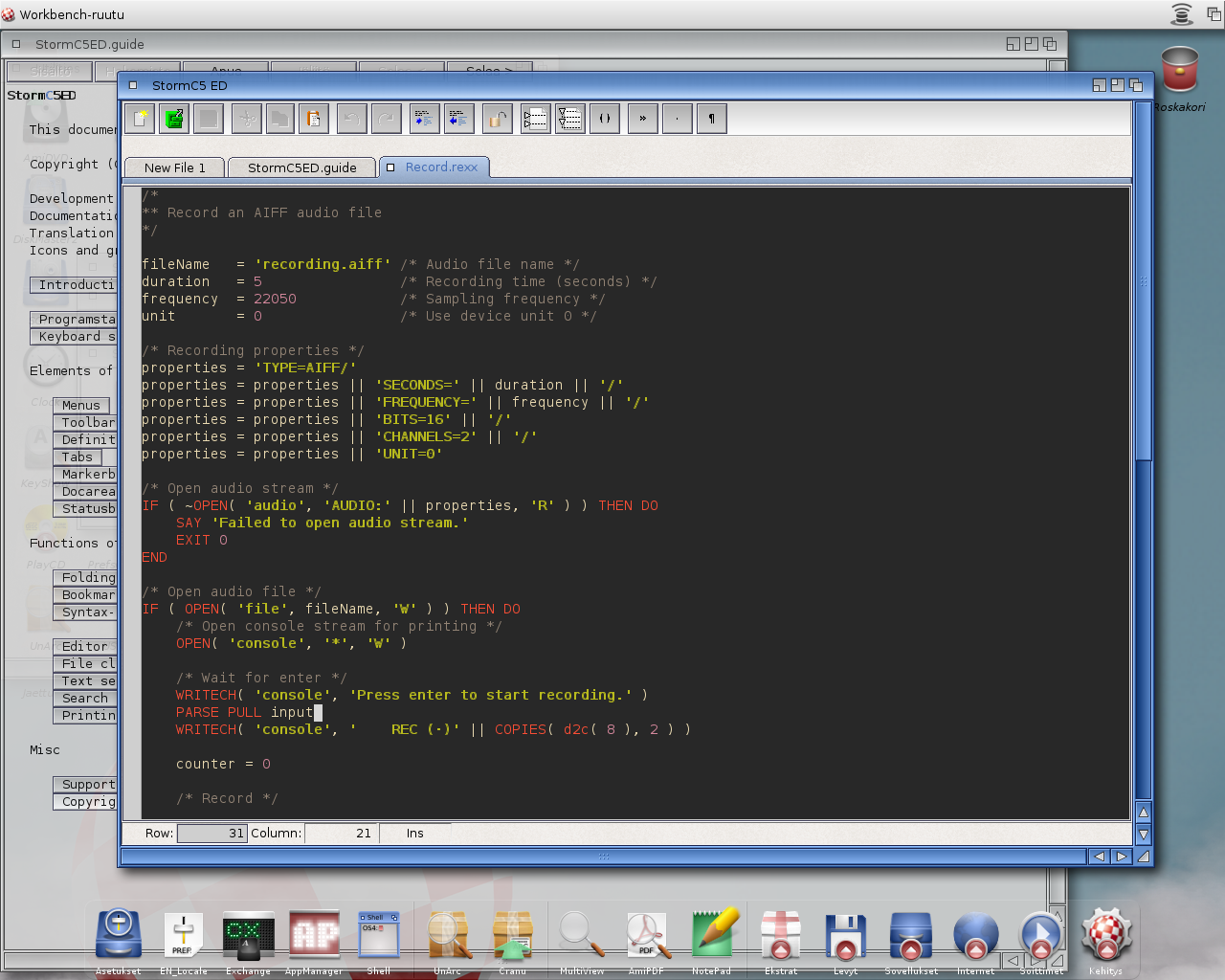Open Search link in guide window
This screenshot has width=1225, height=980.
(x=85, y=698)
